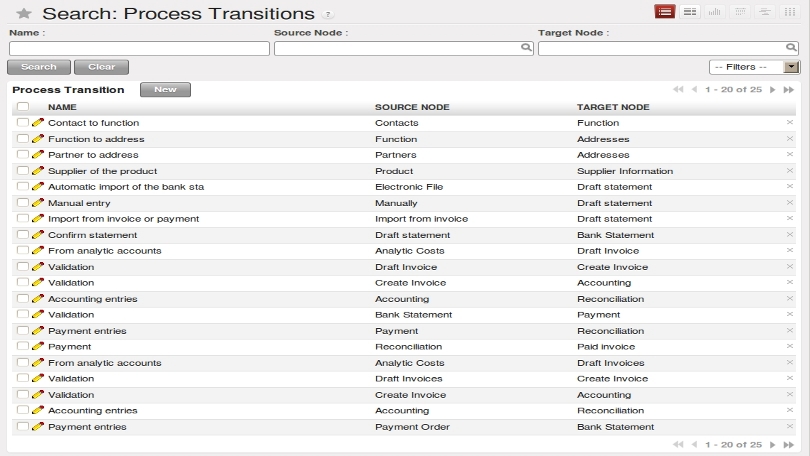Focus the Name search field

[139, 49]
